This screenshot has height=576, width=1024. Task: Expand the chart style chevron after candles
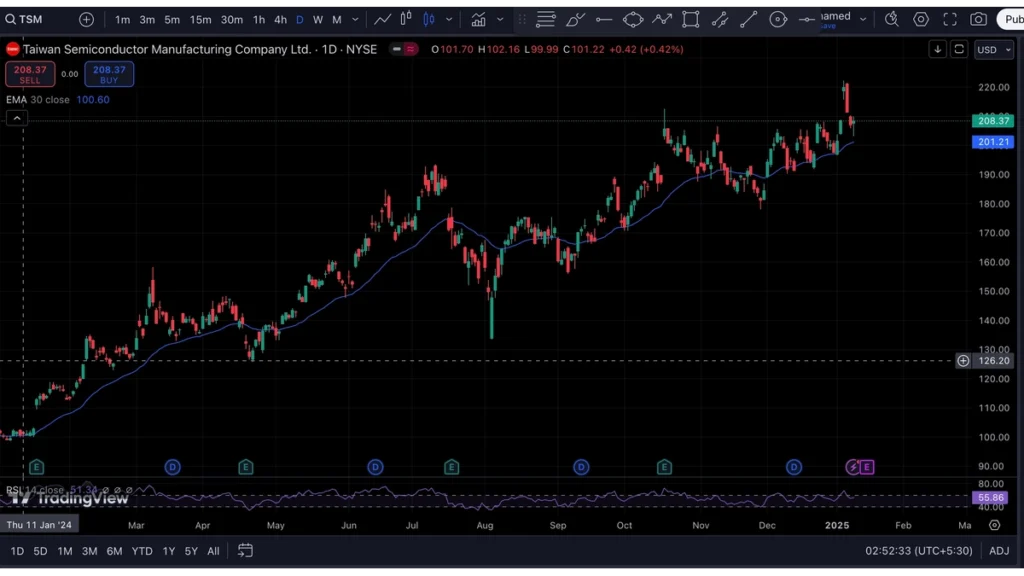coord(449,20)
